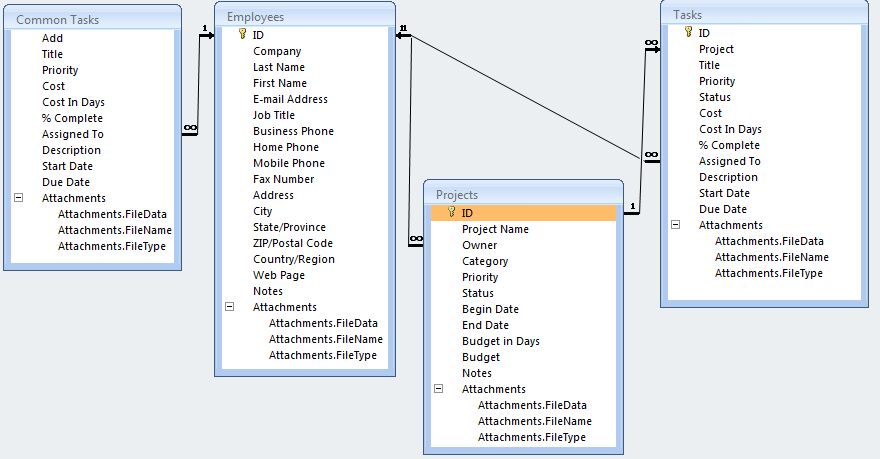Select the Tasks table title bar
Image resolution: width=880 pixels, height=459 pixels.
[x=764, y=15]
